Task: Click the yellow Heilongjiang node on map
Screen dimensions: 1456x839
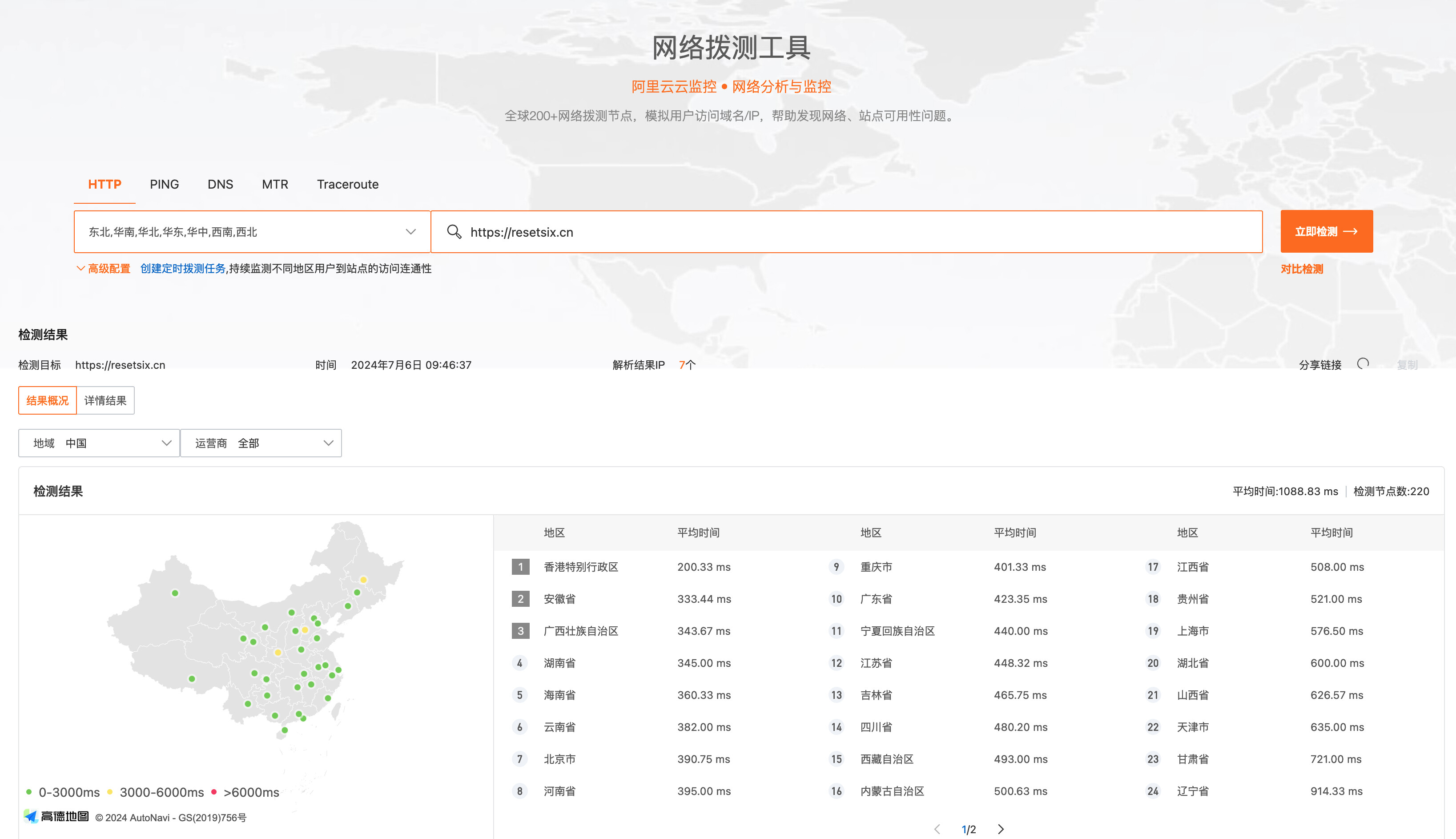Action: pos(363,580)
